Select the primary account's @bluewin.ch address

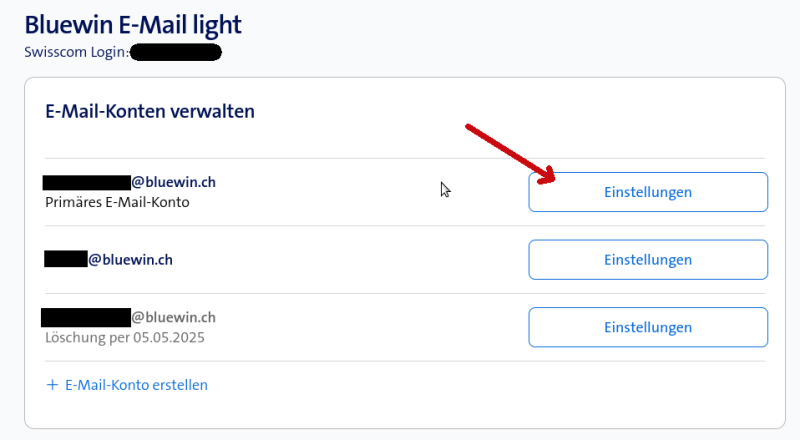174,182
